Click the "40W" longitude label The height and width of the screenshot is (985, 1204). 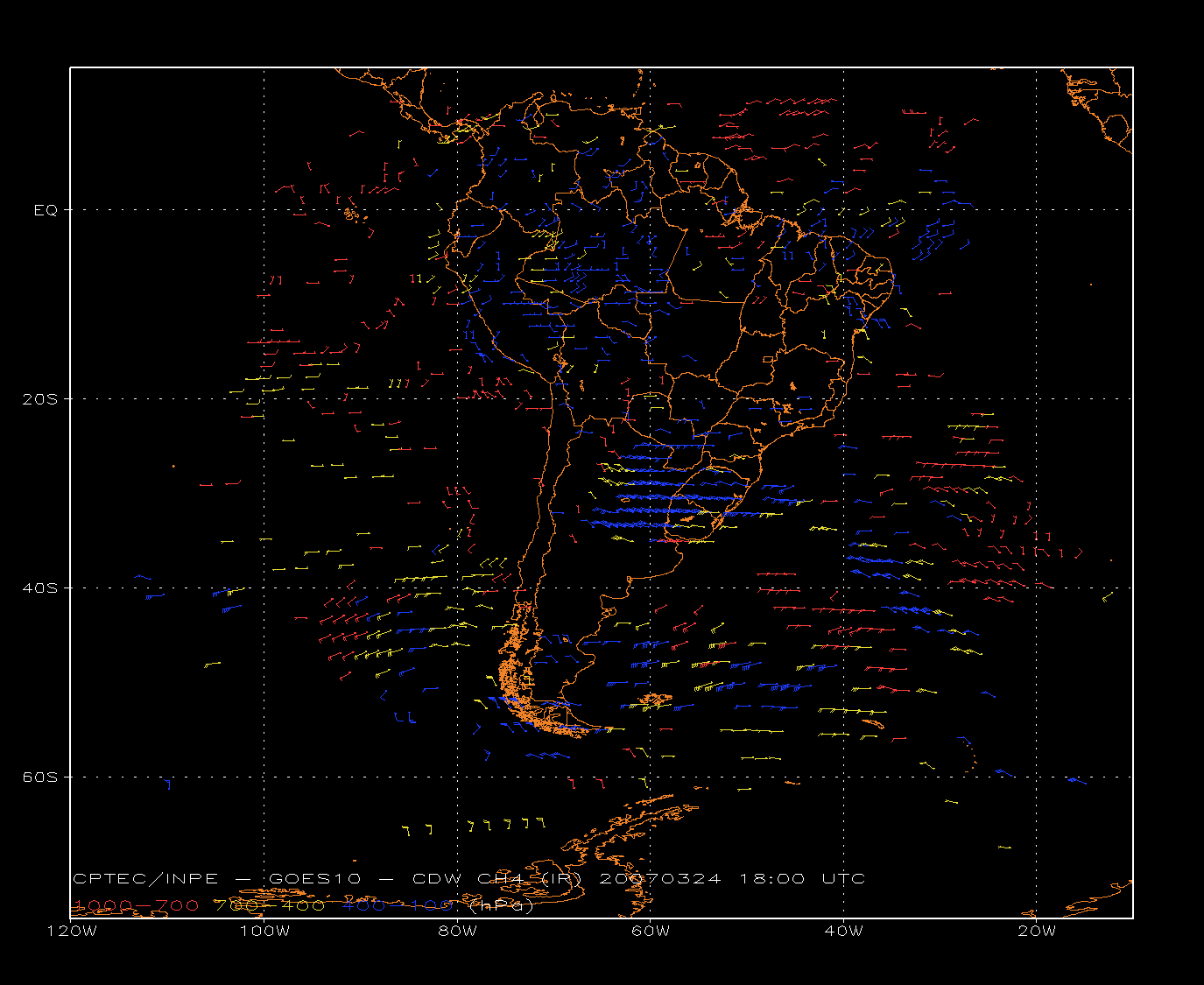click(844, 931)
